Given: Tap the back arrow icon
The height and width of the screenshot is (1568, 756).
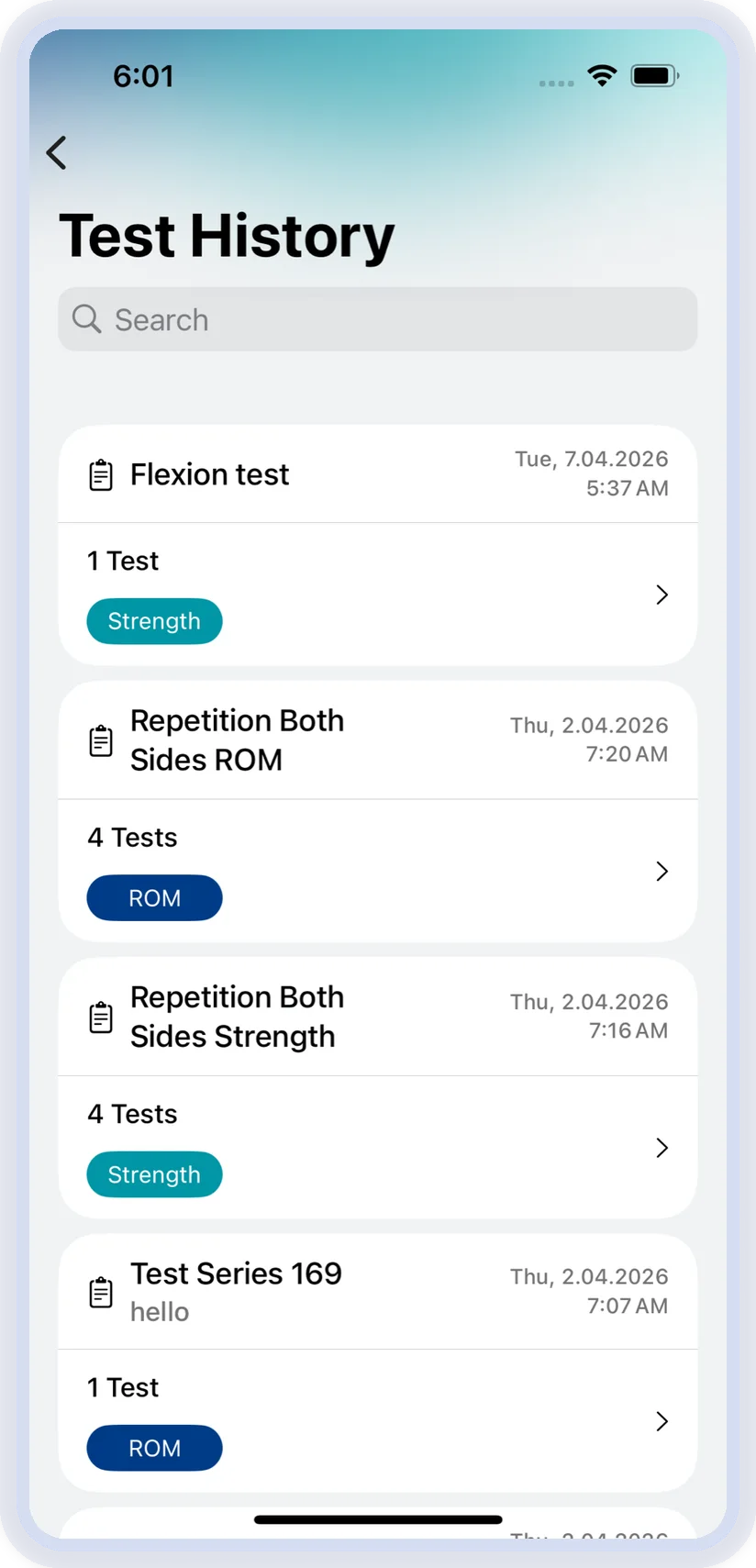Looking at the screenshot, I should click(57, 152).
